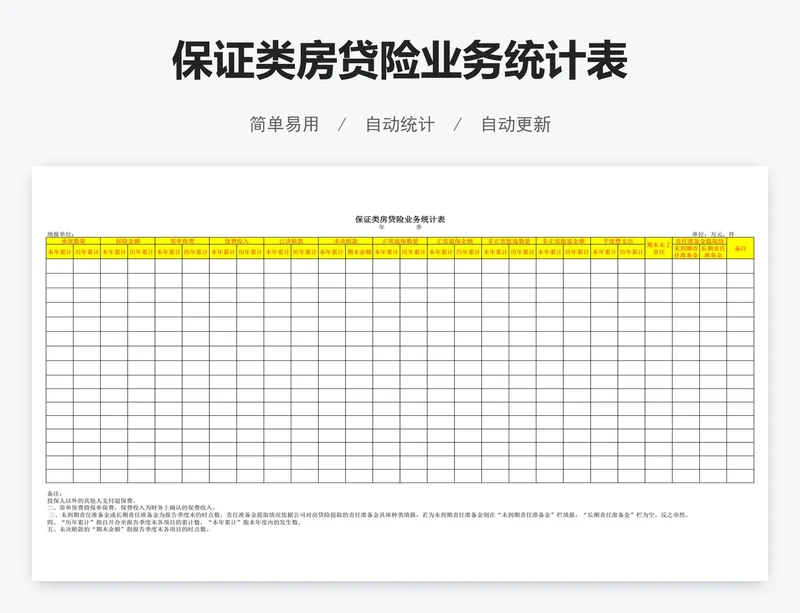Click 历年累计 under 承保数量

[x=87, y=252]
